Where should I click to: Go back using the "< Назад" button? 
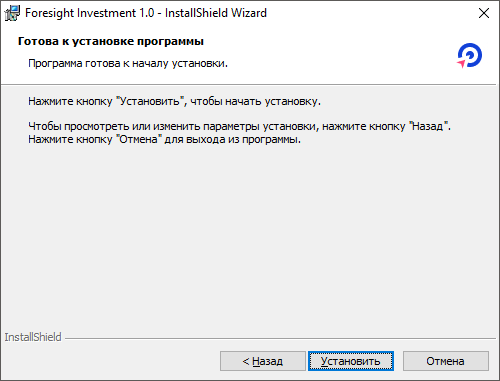[263, 361]
